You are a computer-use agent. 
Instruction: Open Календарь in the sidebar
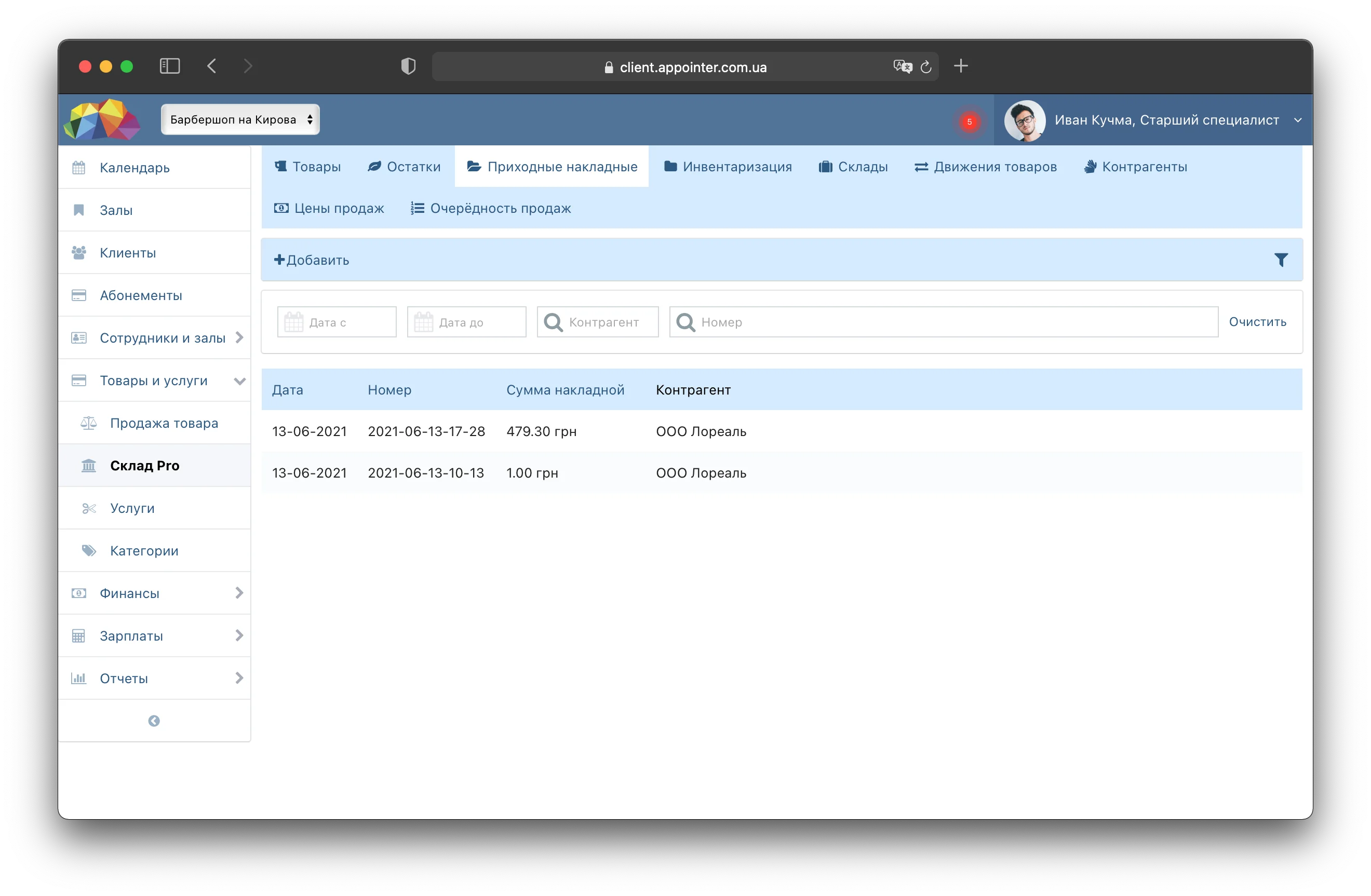[154, 168]
